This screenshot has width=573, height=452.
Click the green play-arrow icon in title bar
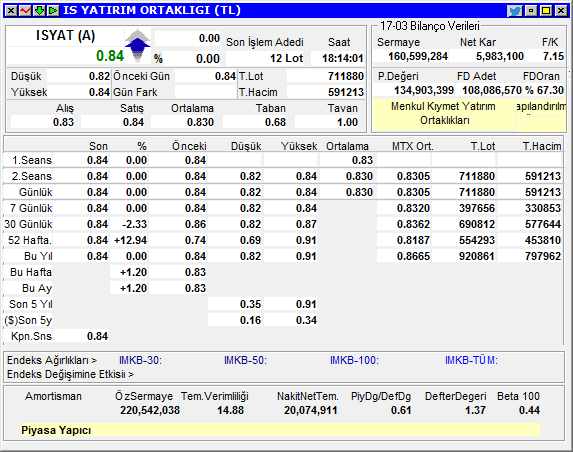(x=53, y=11)
